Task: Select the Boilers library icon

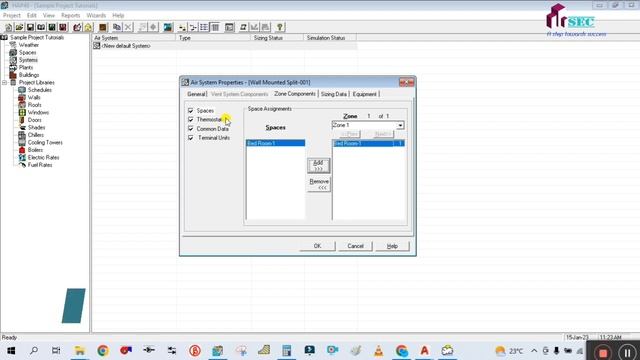Action: (22, 150)
